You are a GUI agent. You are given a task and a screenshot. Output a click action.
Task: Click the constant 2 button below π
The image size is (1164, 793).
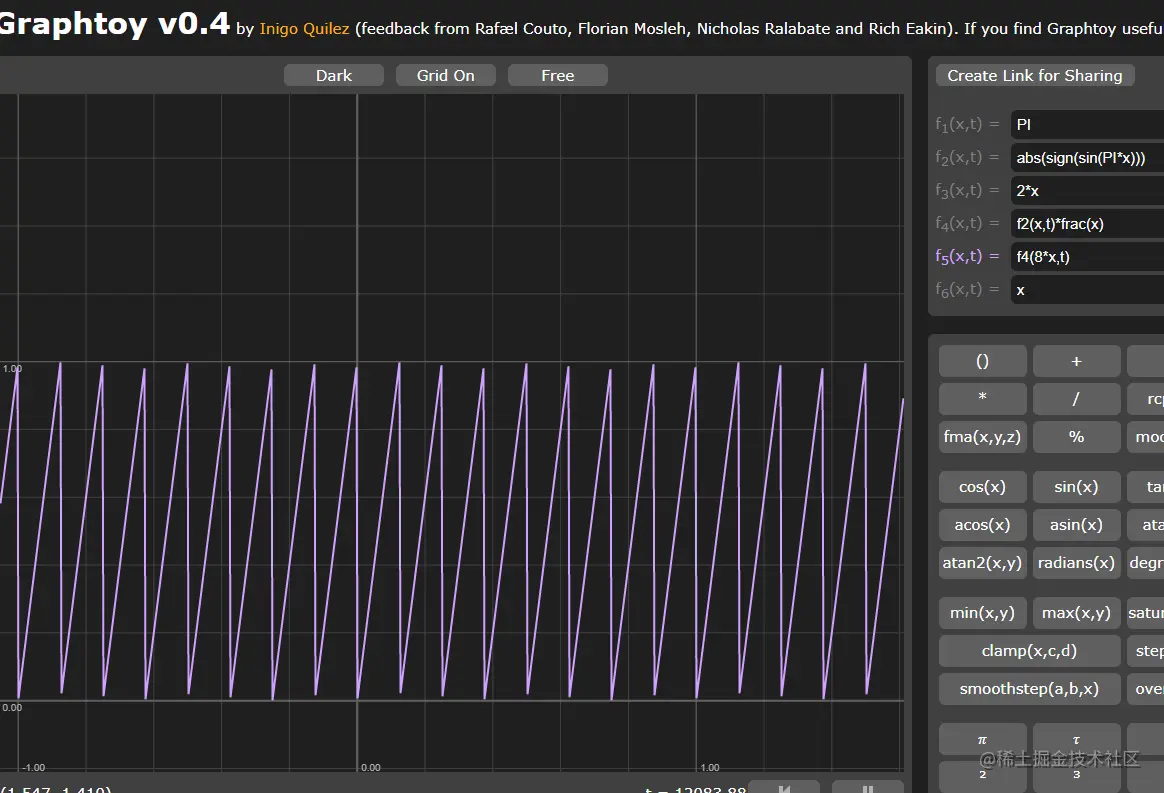tap(982, 776)
